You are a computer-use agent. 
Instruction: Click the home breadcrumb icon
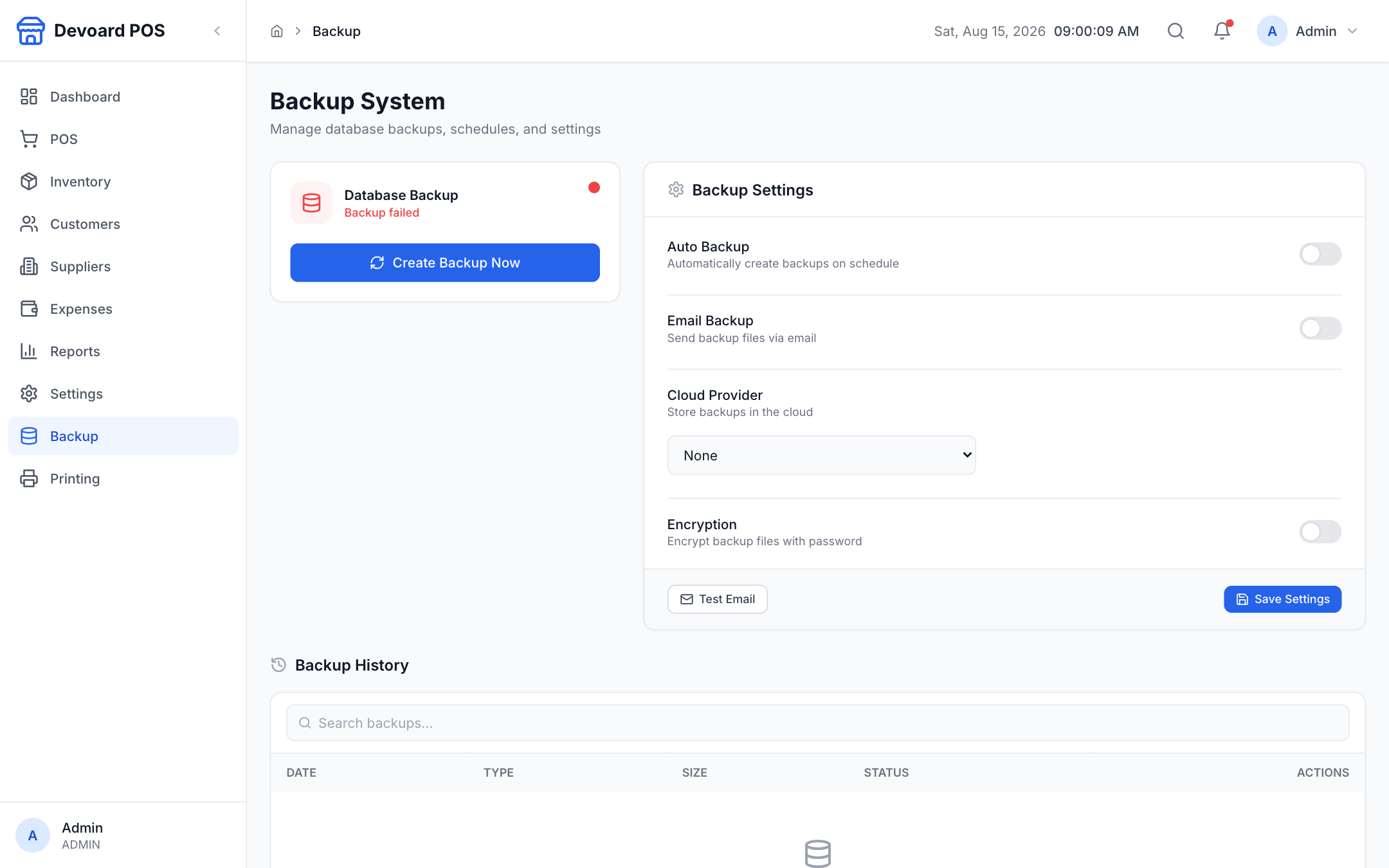(x=277, y=31)
